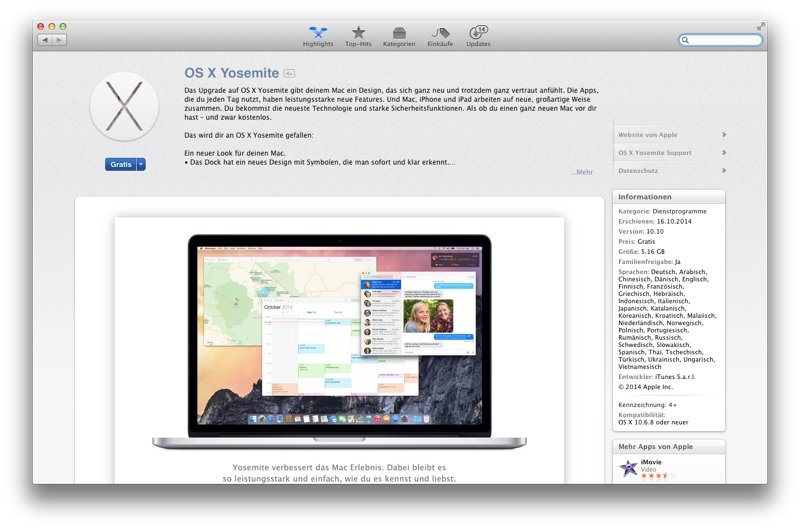Click the Kategorie: Dienstprogramme line
Viewport: 800px width, 529px height.
click(662, 211)
